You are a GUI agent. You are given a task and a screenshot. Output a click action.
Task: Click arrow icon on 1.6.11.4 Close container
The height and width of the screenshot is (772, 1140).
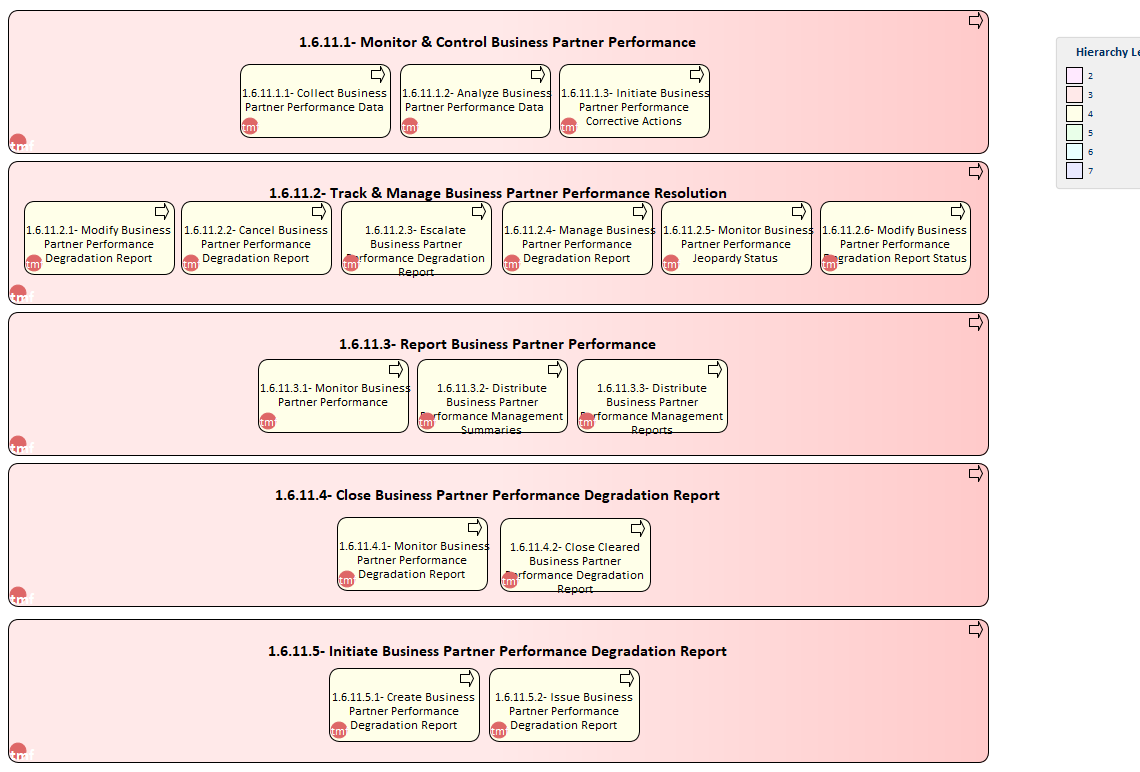pyautogui.click(x=976, y=473)
